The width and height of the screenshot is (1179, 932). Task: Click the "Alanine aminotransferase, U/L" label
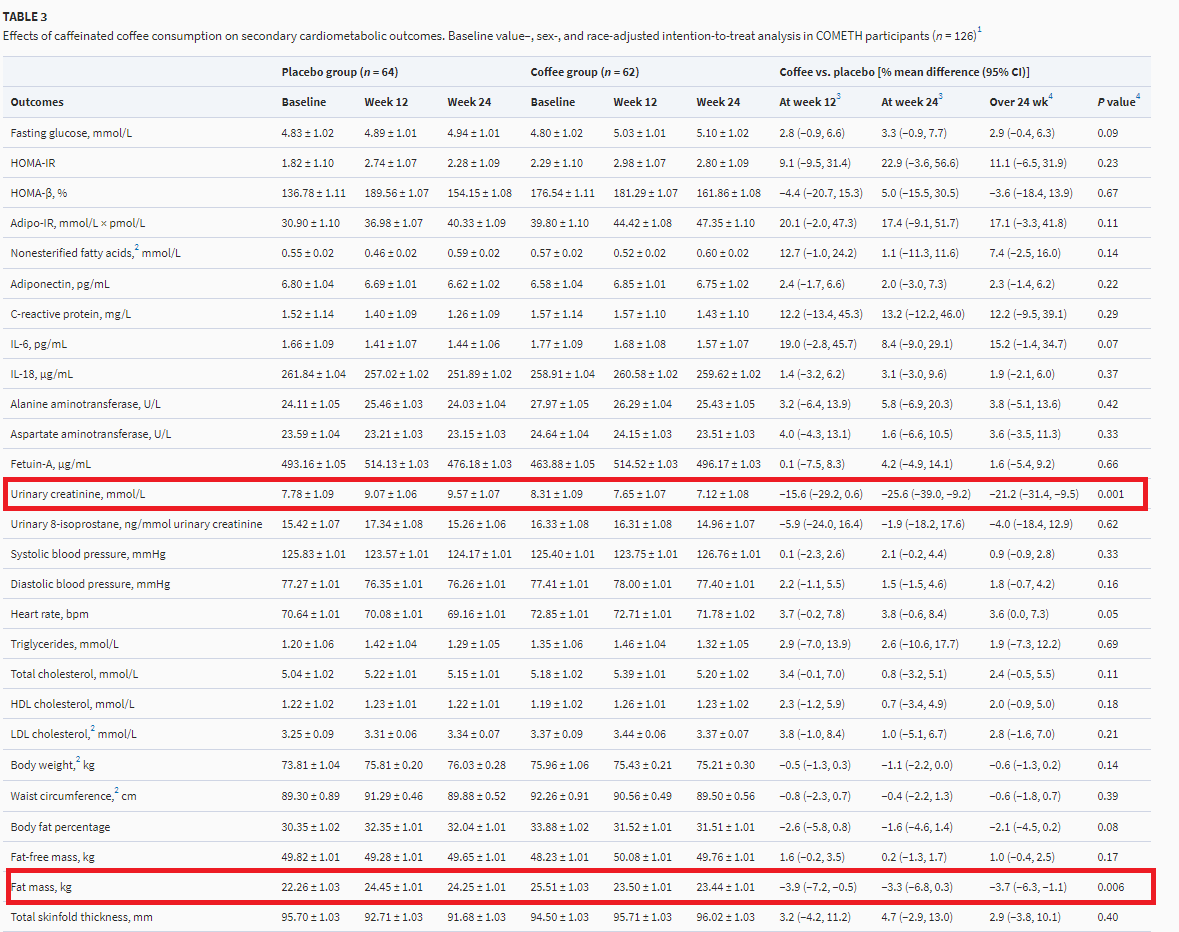click(86, 404)
